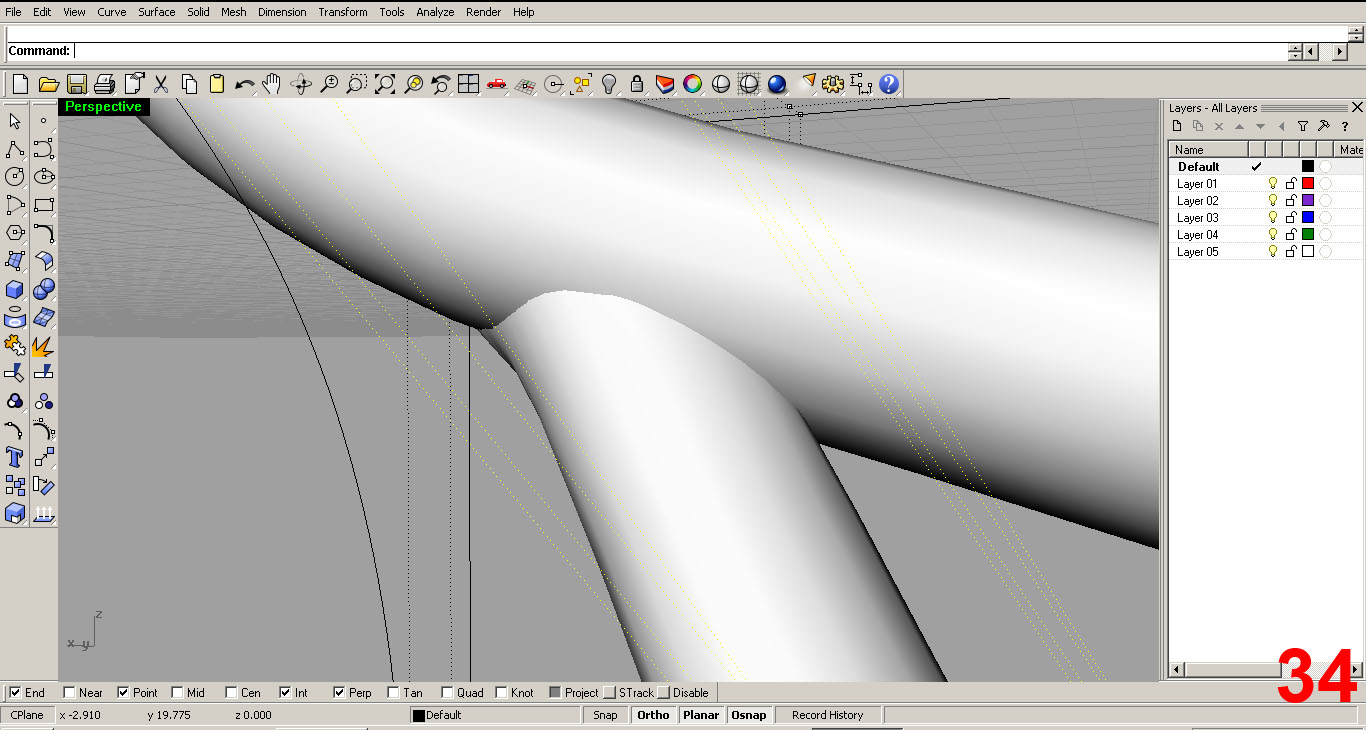Viewport: 1366px width, 730px height.
Task: Open the Perspective viewport title menu
Action: coord(104,106)
